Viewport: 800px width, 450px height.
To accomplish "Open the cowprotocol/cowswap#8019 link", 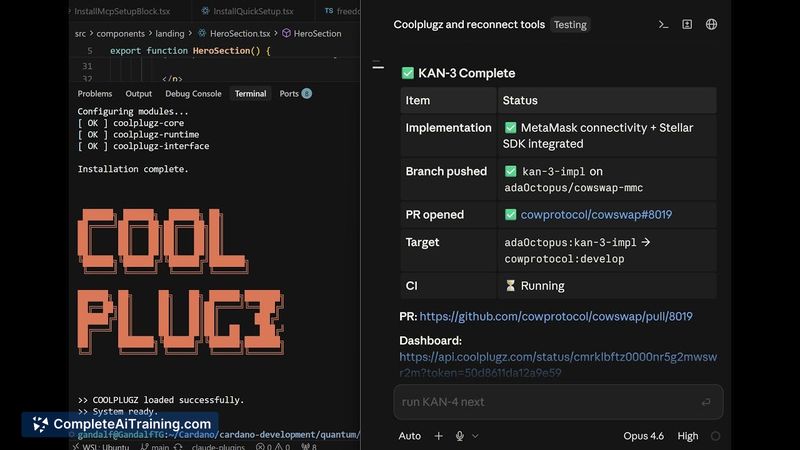I will pos(596,214).
